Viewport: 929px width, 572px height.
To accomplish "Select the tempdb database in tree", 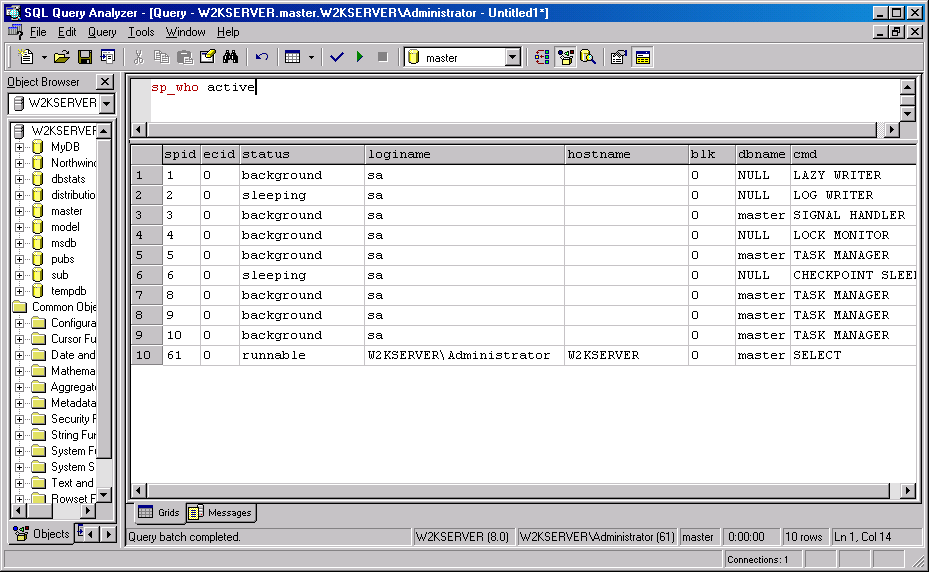I will point(69,291).
